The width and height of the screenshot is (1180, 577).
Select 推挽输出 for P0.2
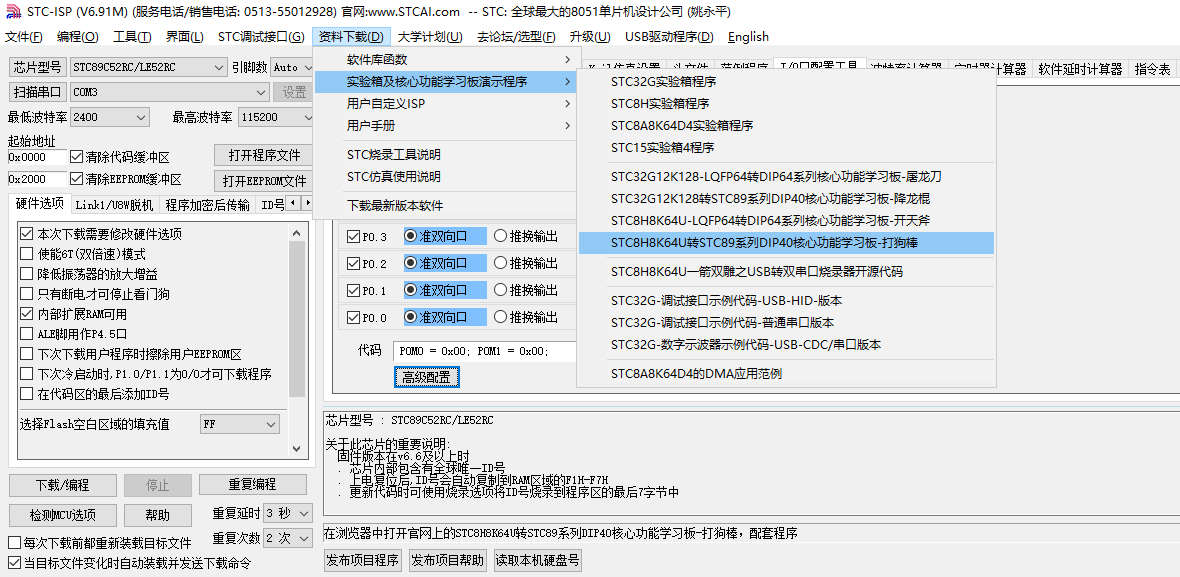500,263
